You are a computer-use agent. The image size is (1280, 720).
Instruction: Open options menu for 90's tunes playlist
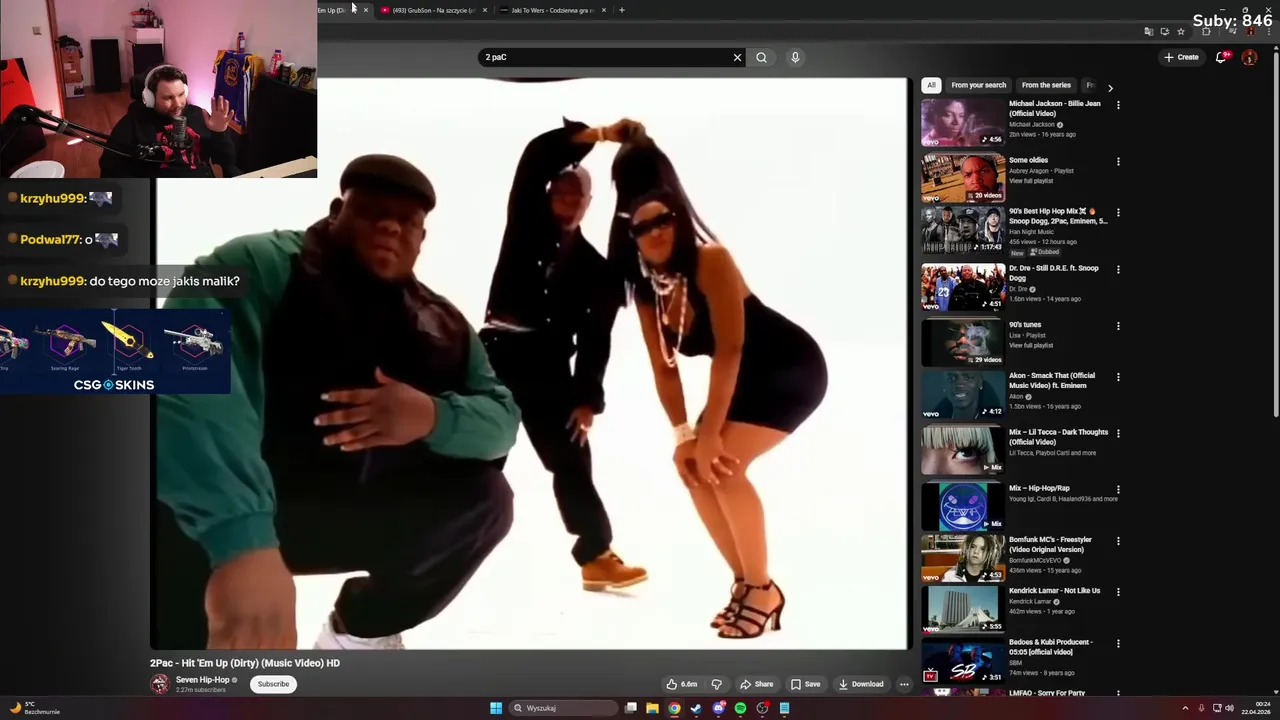point(1118,326)
